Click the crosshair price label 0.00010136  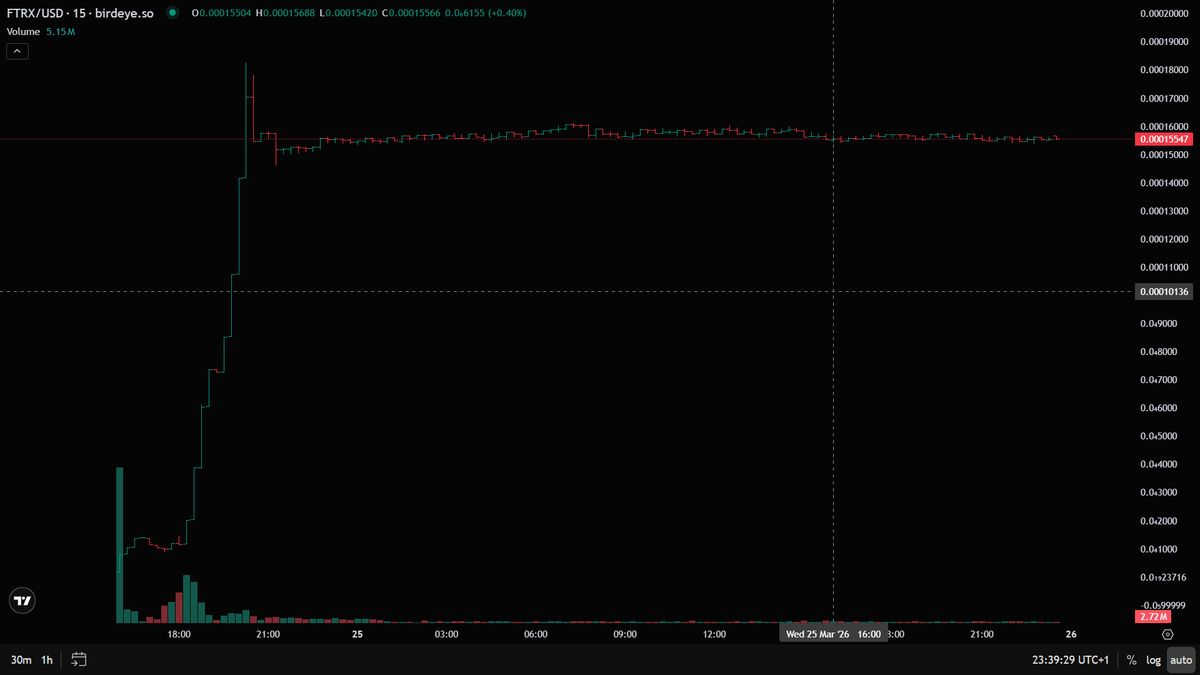pyautogui.click(x=1164, y=292)
